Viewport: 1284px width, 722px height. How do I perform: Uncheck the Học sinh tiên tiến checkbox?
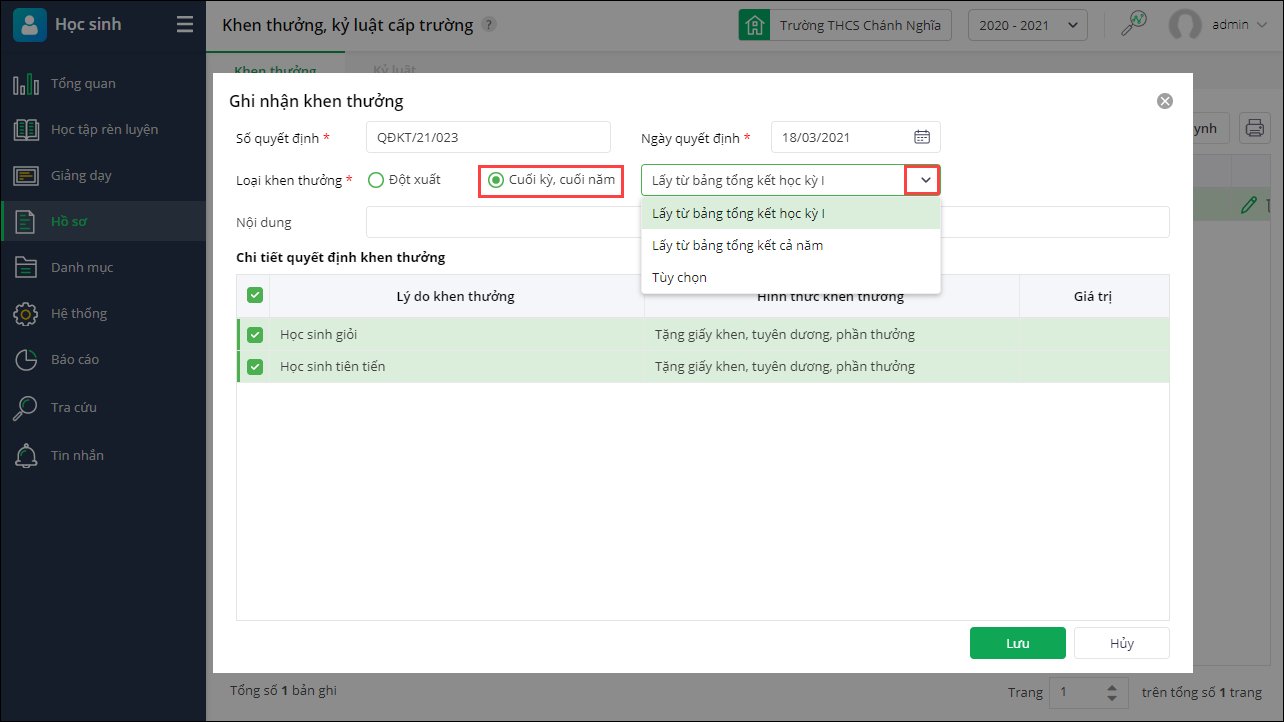click(255, 367)
